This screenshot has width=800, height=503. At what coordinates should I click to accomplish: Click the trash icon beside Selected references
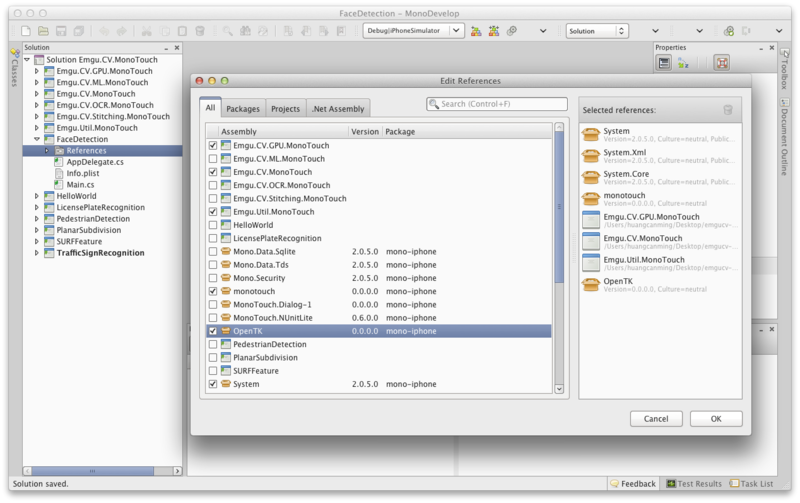[728, 110]
